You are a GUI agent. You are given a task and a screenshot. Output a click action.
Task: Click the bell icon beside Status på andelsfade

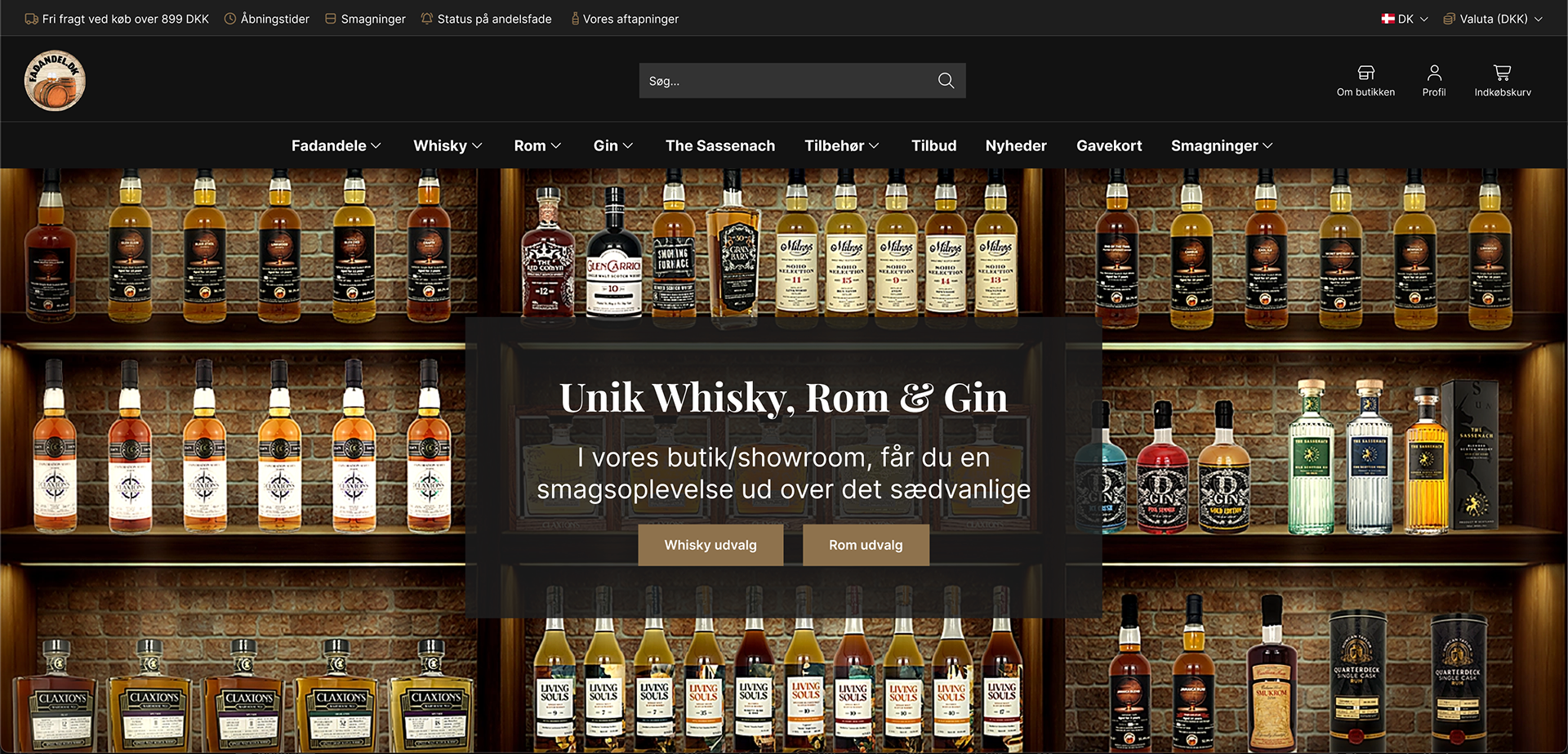(x=427, y=18)
